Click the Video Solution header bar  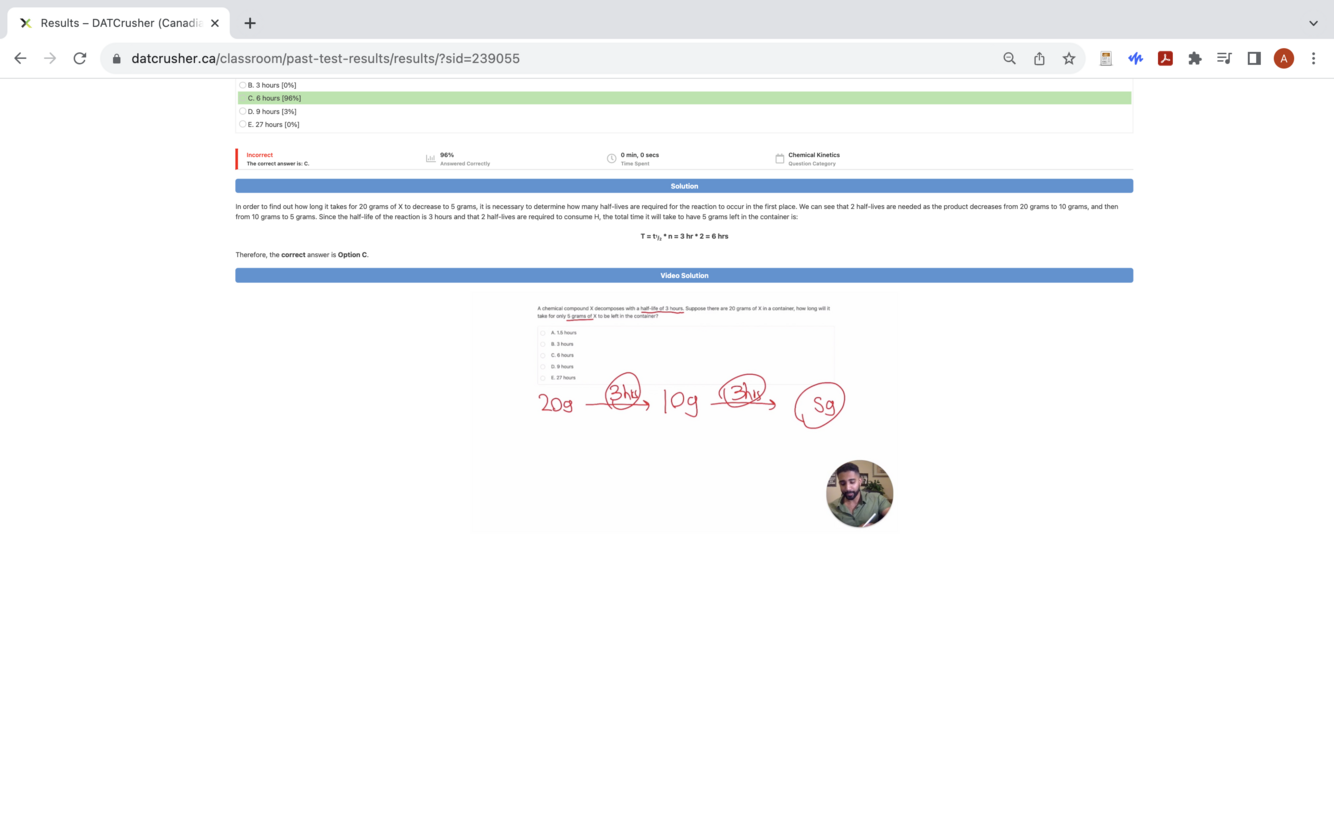(x=684, y=275)
